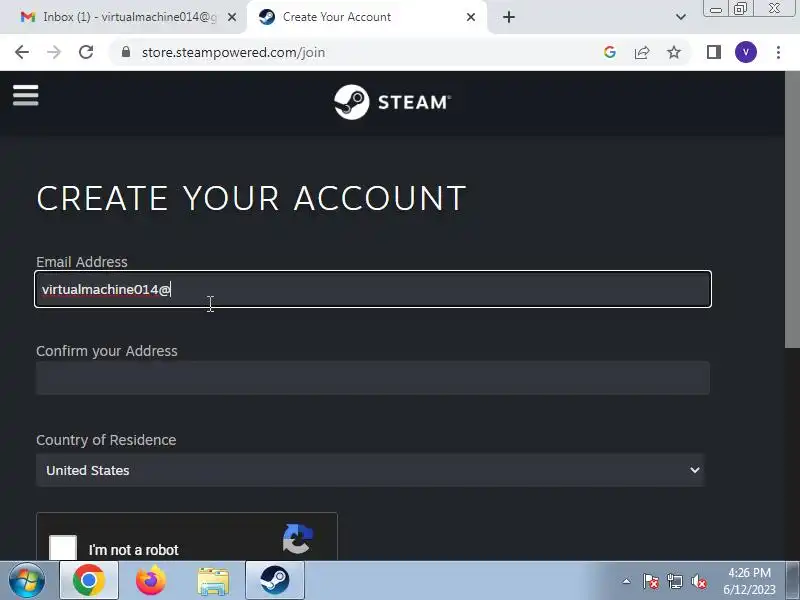800x600 pixels.
Task: Bookmark this page with the star icon
Action: click(x=674, y=52)
